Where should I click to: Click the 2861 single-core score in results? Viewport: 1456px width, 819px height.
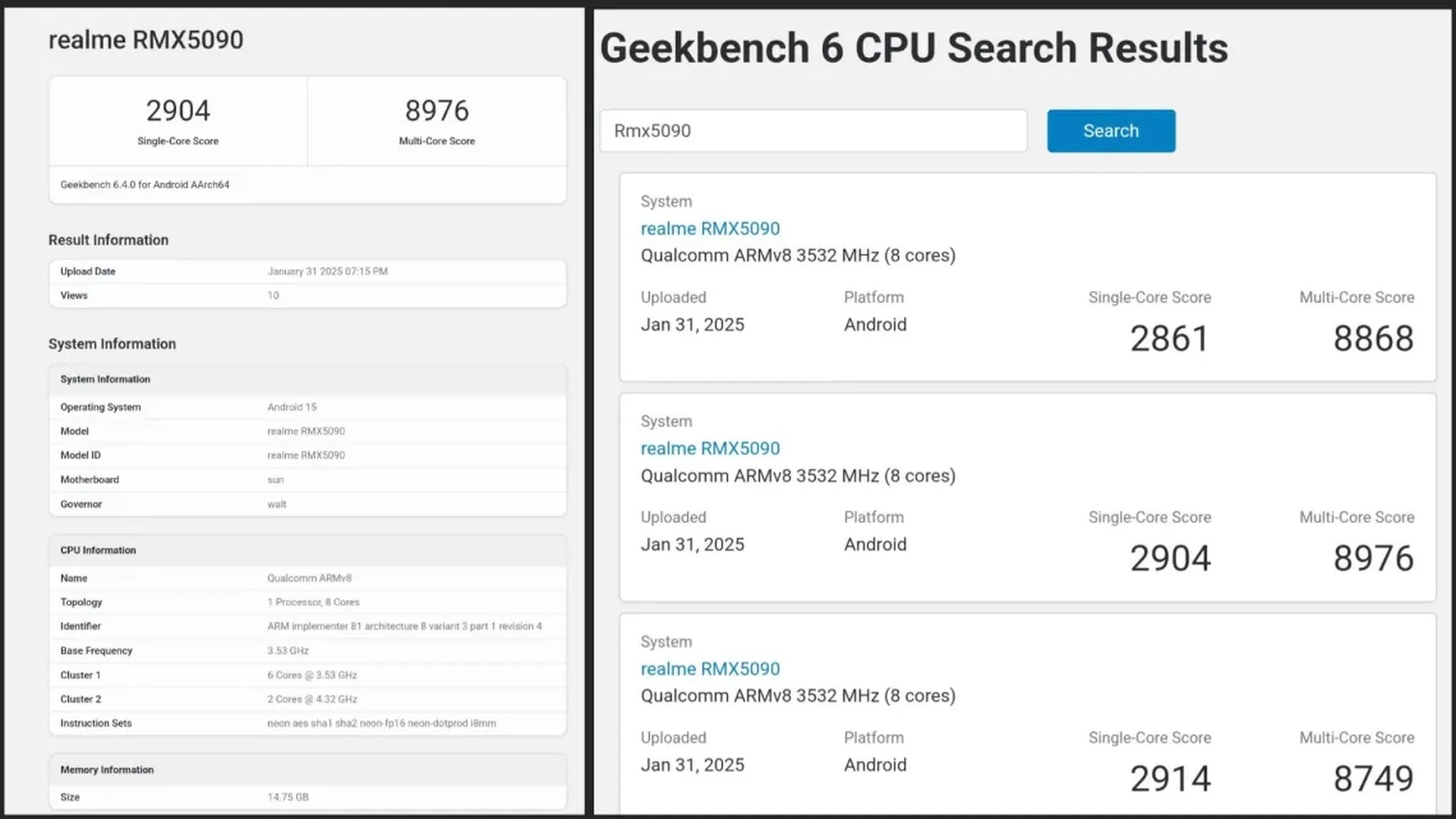click(x=1169, y=338)
